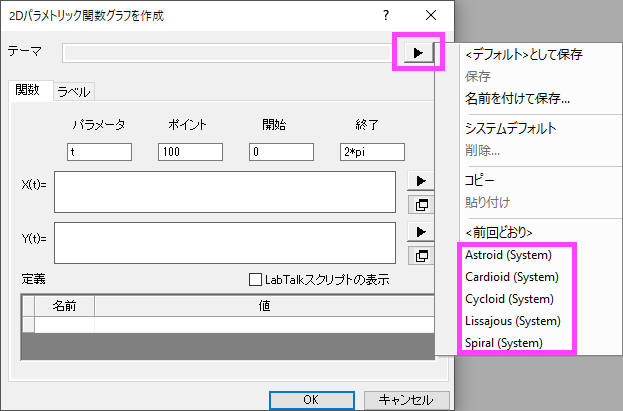623x411 pixels.
Task: Open the Y(t) expanded editor icon
Action: (x=421, y=256)
